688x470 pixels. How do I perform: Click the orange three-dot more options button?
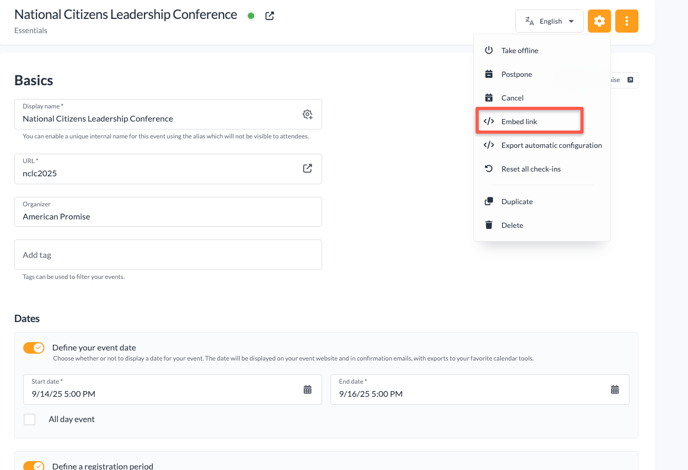click(x=627, y=21)
